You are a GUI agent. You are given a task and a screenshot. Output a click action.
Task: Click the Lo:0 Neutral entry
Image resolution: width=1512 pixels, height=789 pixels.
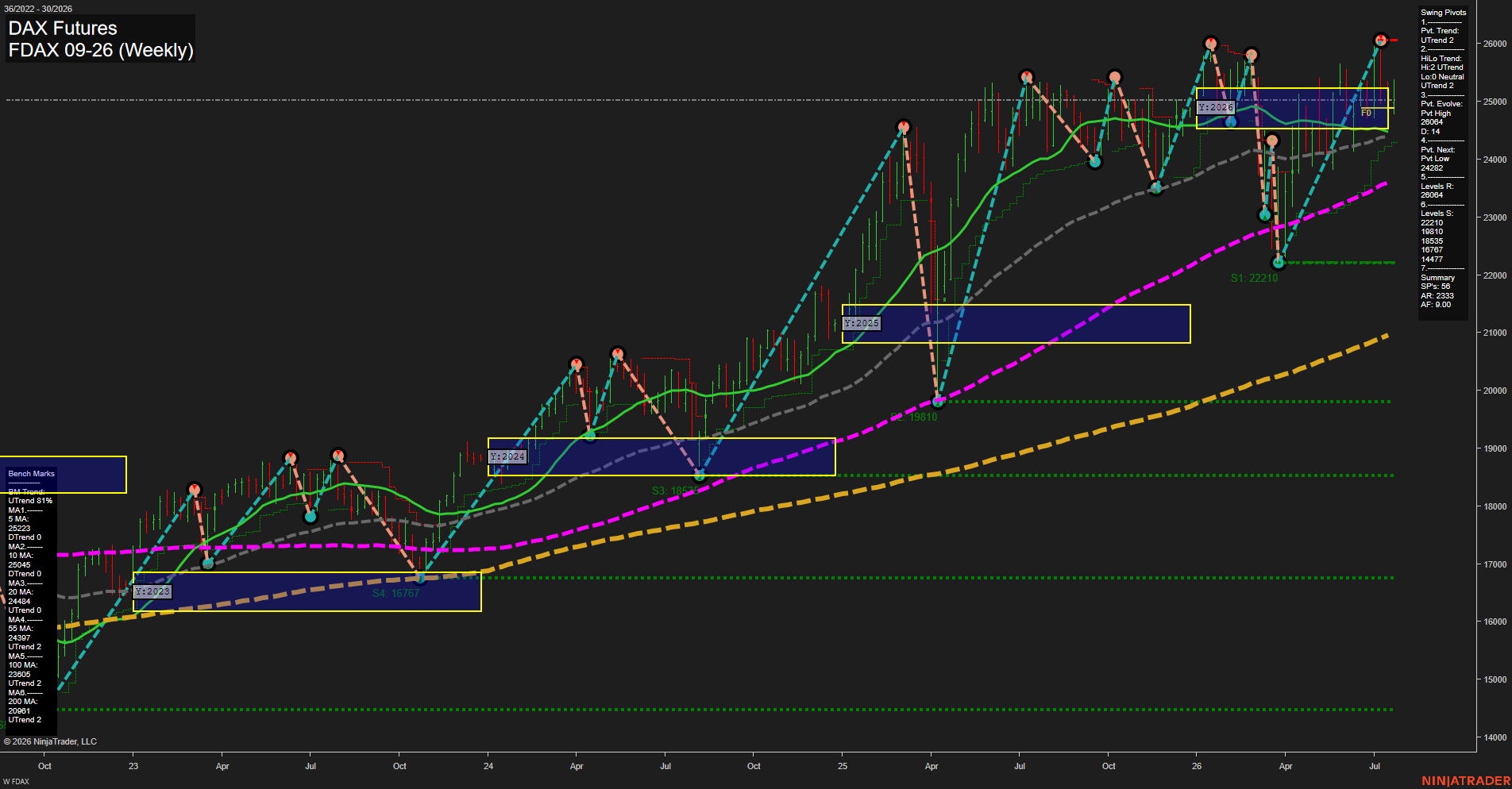click(1442, 77)
